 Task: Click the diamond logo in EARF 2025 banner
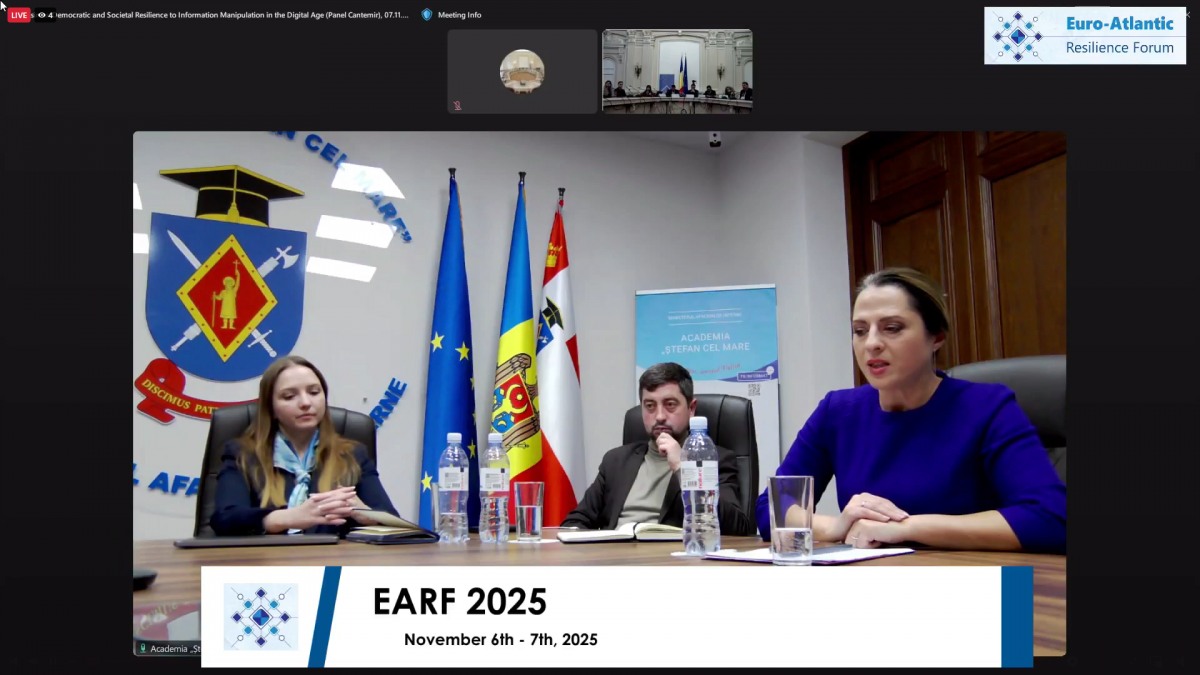[x=260, y=616]
